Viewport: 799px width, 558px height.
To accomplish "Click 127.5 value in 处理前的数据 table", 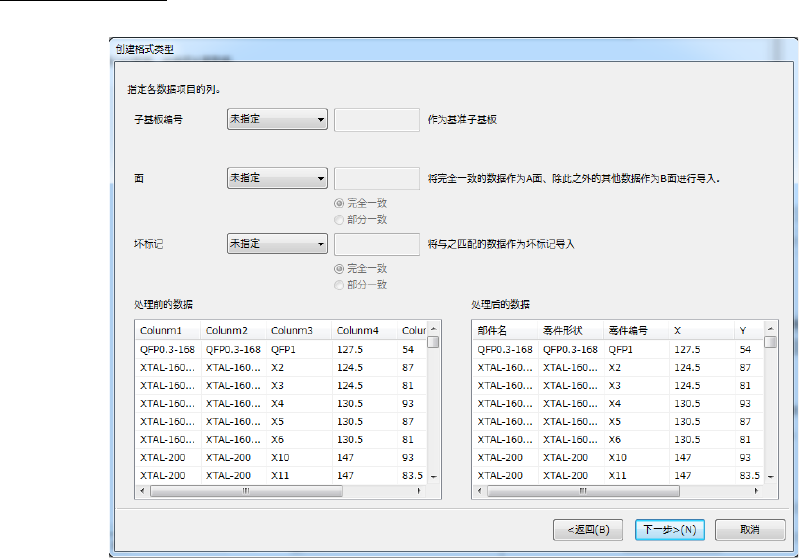I will point(350,350).
